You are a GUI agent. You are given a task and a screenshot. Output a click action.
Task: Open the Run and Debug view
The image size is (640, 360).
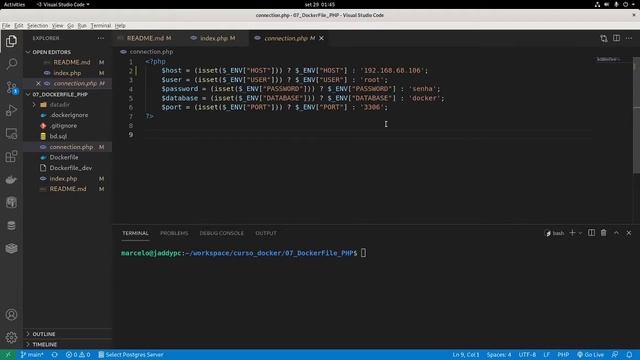click(x=11, y=110)
